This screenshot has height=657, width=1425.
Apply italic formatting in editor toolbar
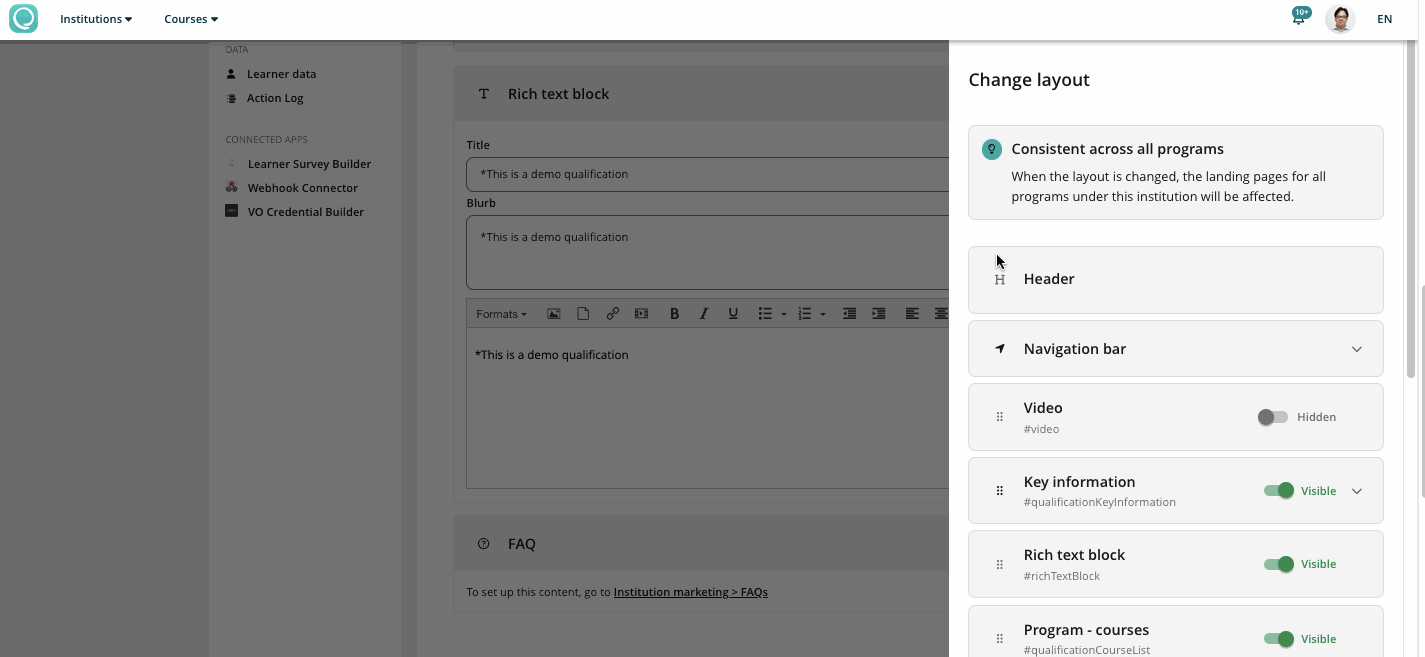pos(704,314)
